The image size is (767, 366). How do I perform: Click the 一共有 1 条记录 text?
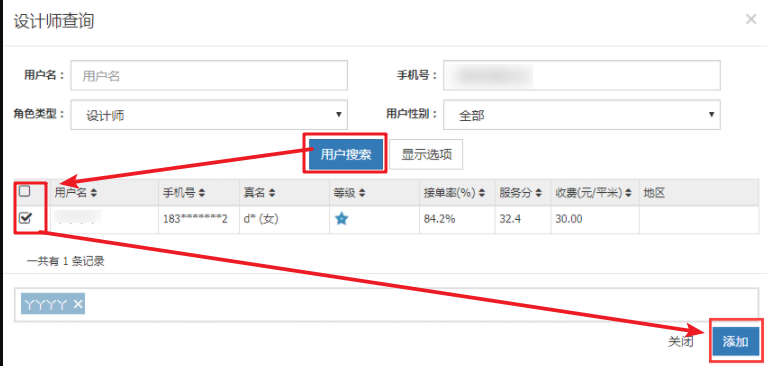tap(66, 261)
